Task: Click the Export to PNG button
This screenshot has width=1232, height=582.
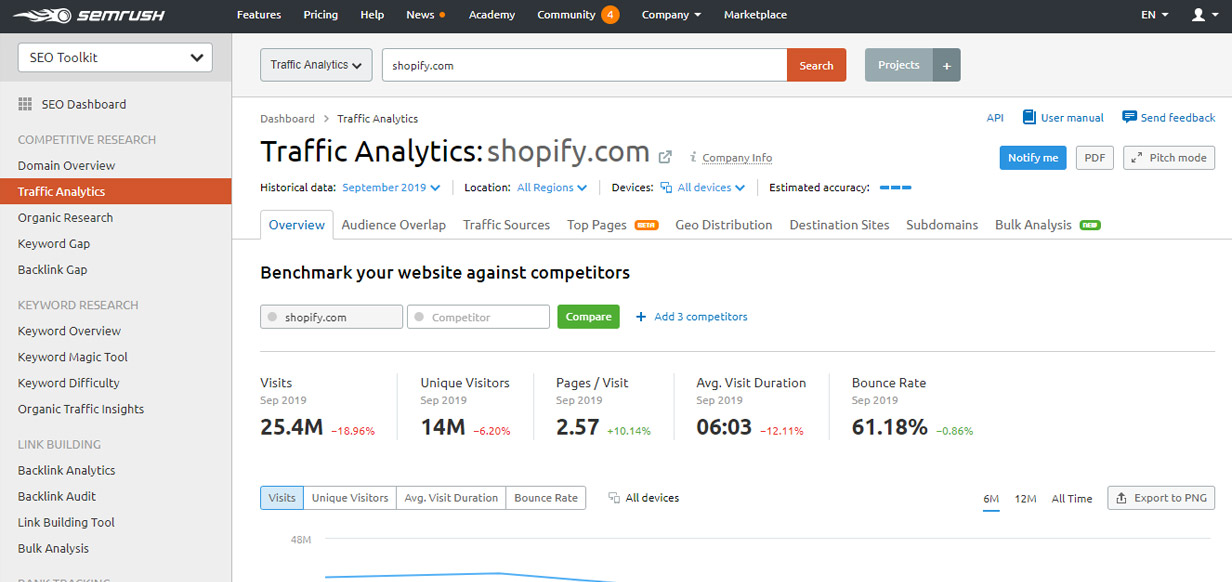Action: pos(1161,498)
